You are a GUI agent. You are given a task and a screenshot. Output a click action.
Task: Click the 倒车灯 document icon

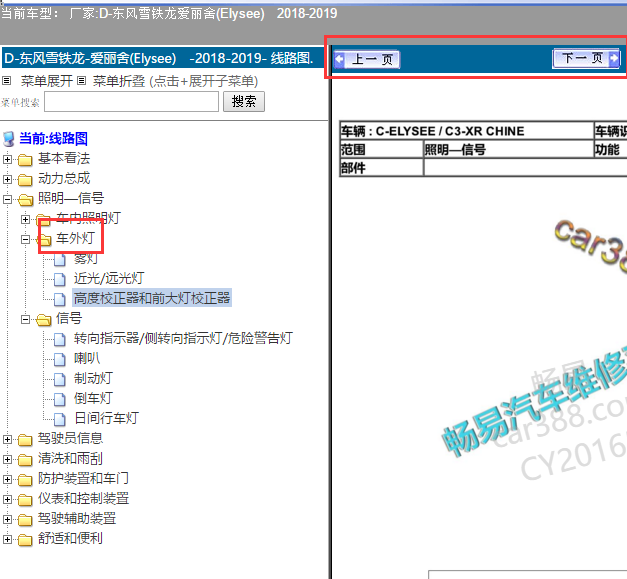coord(60,399)
